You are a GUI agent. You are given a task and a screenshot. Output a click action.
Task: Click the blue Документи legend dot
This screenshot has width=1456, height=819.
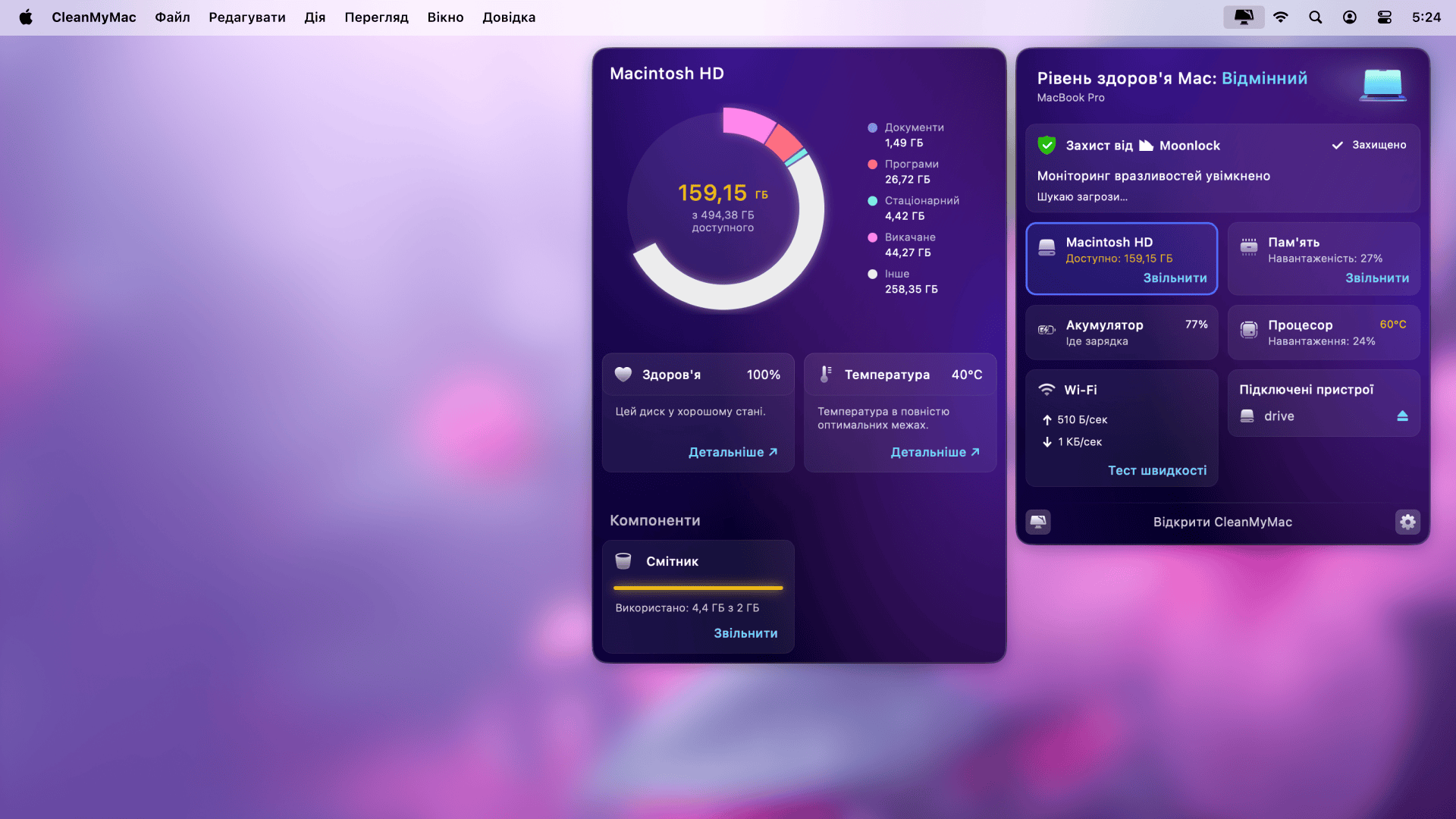tap(872, 127)
